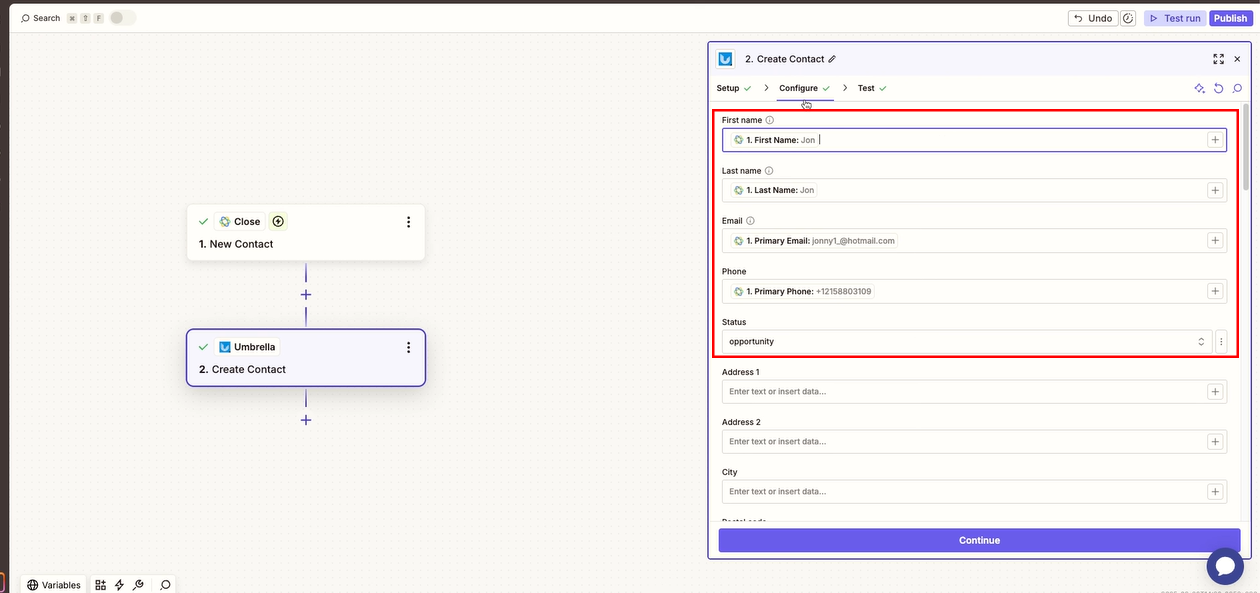Click the add components grid icon

tap(101, 585)
